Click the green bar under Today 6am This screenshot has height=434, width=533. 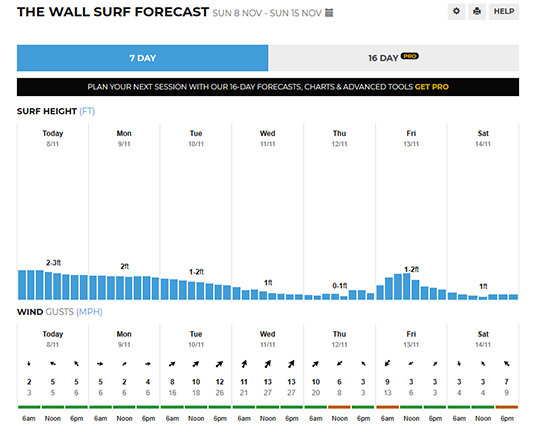pyautogui.click(x=29, y=407)
